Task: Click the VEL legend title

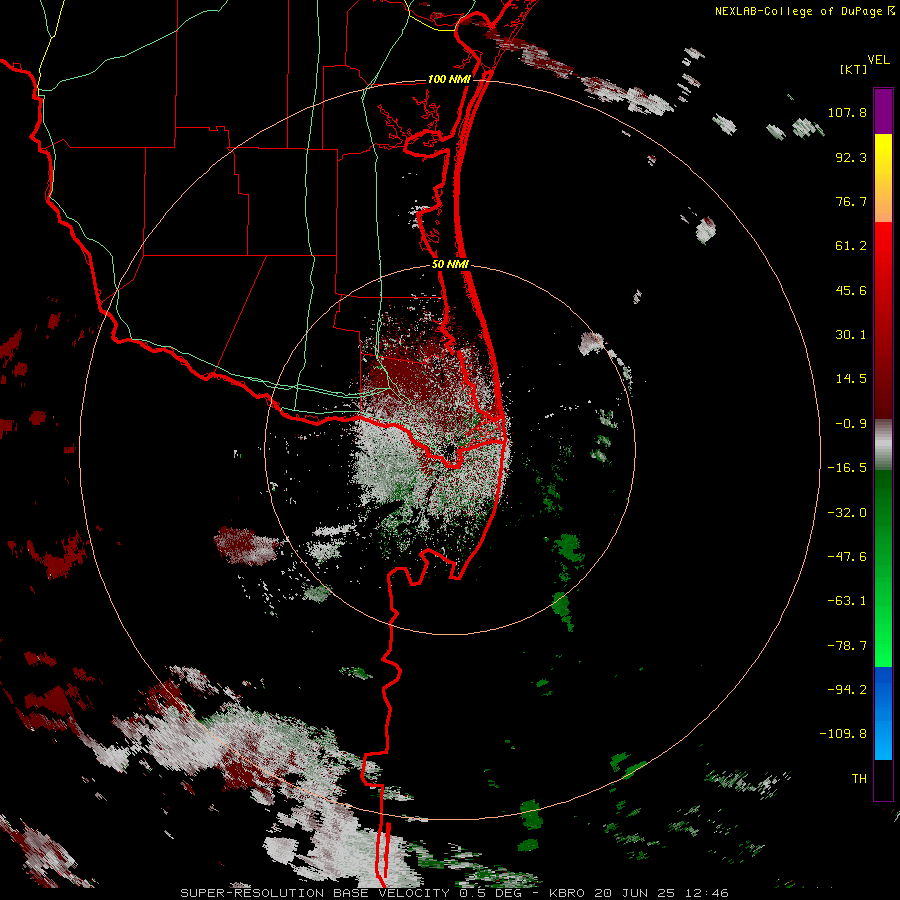Action: point(878,59)
